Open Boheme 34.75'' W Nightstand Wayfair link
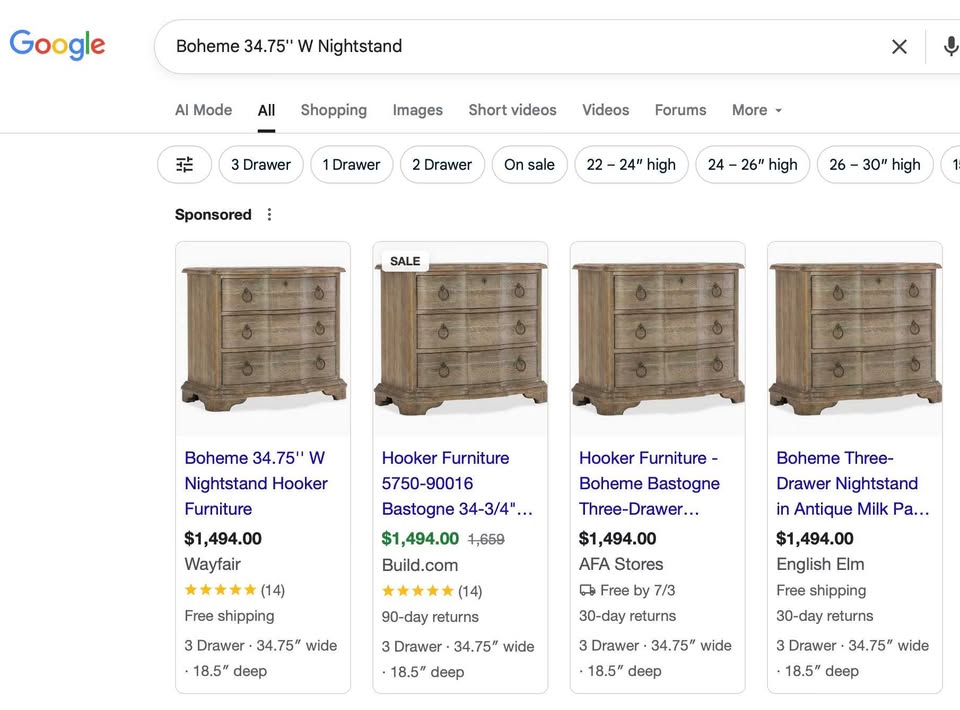The height and width of the screenshot is (710, 960). pyautogui.click(x=256, y=484)
